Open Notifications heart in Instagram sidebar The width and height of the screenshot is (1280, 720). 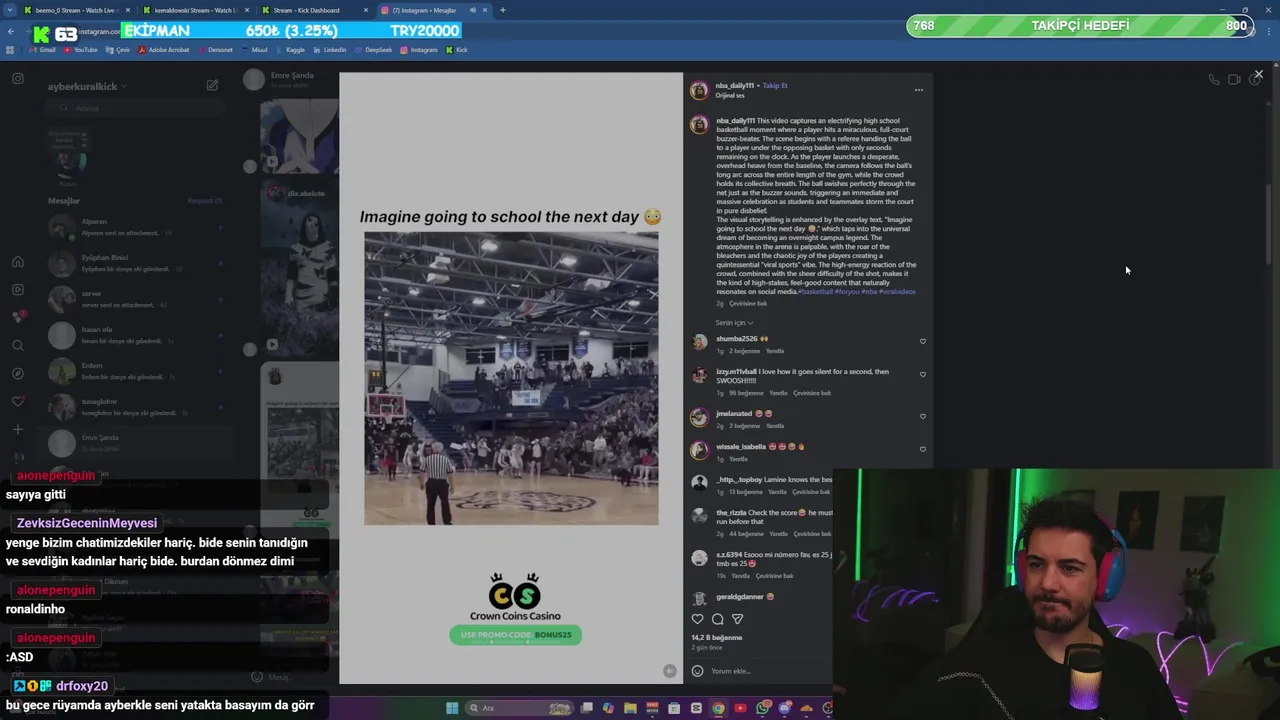(x=18, y=402)
